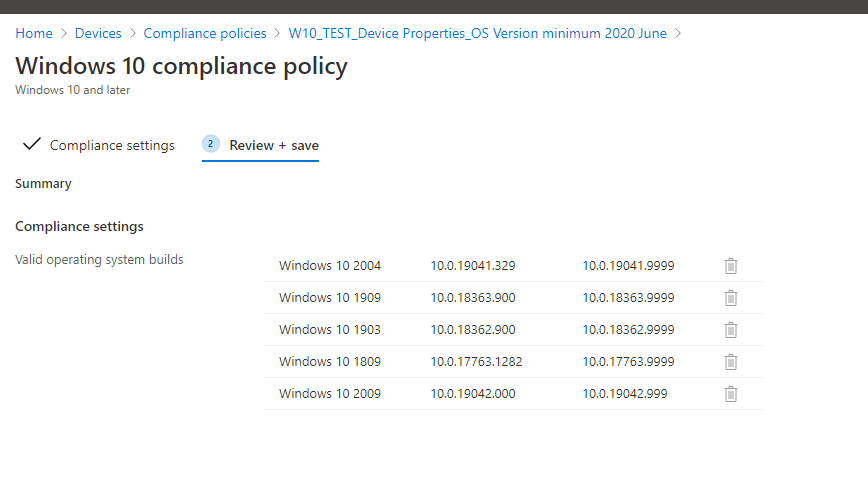The height and width of the screenshot is (479, 868).
Task: Click maximum version 10.0.19041.9999
Action: click(628, 266)
